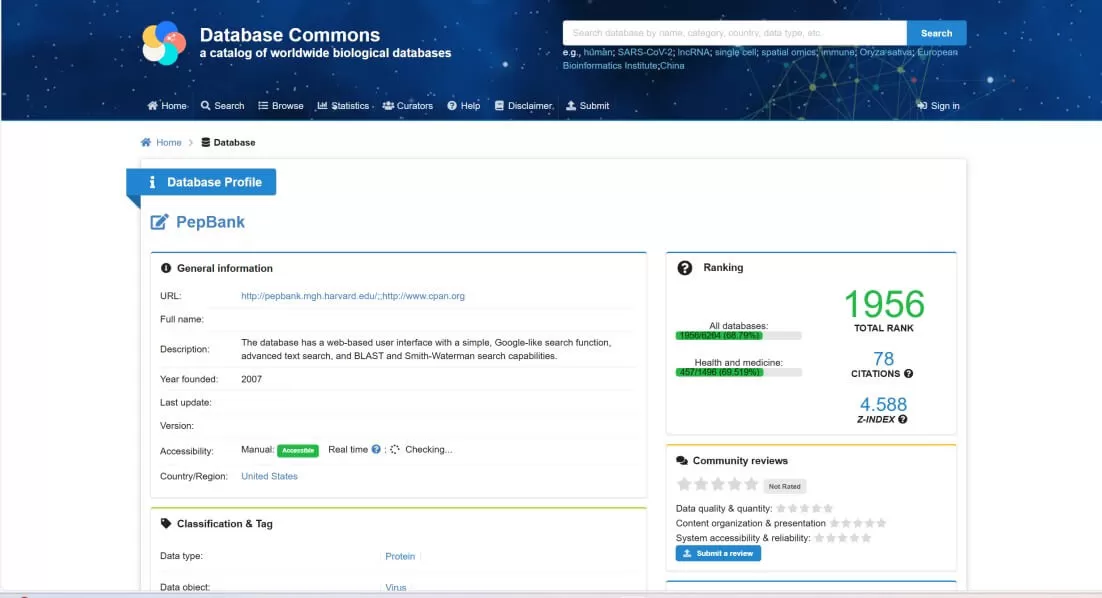The image size is (1102, 598).
Task: Click the PepBank title text
Action: (x=210, y=222)
